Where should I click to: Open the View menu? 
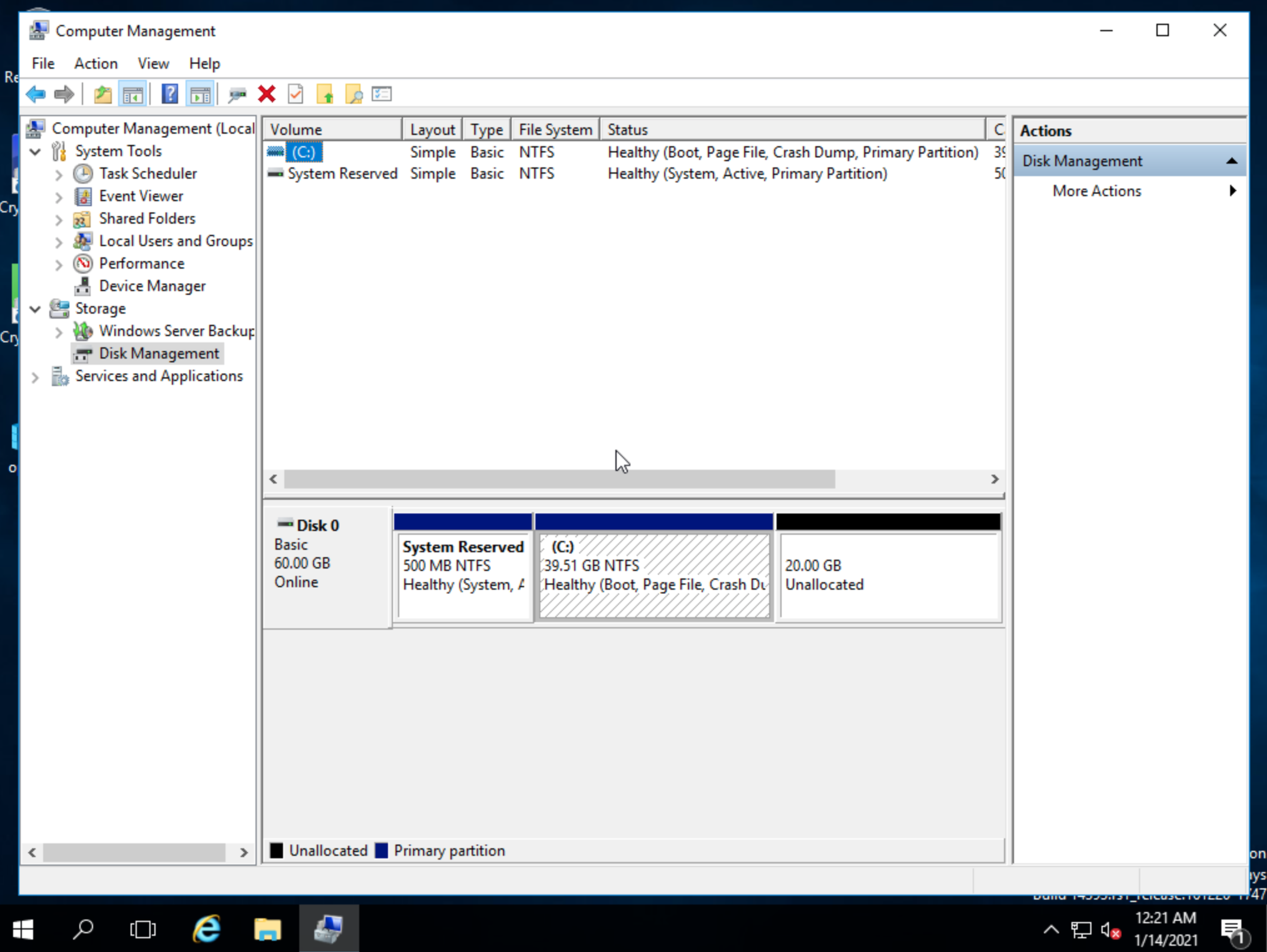click(152, 63)
